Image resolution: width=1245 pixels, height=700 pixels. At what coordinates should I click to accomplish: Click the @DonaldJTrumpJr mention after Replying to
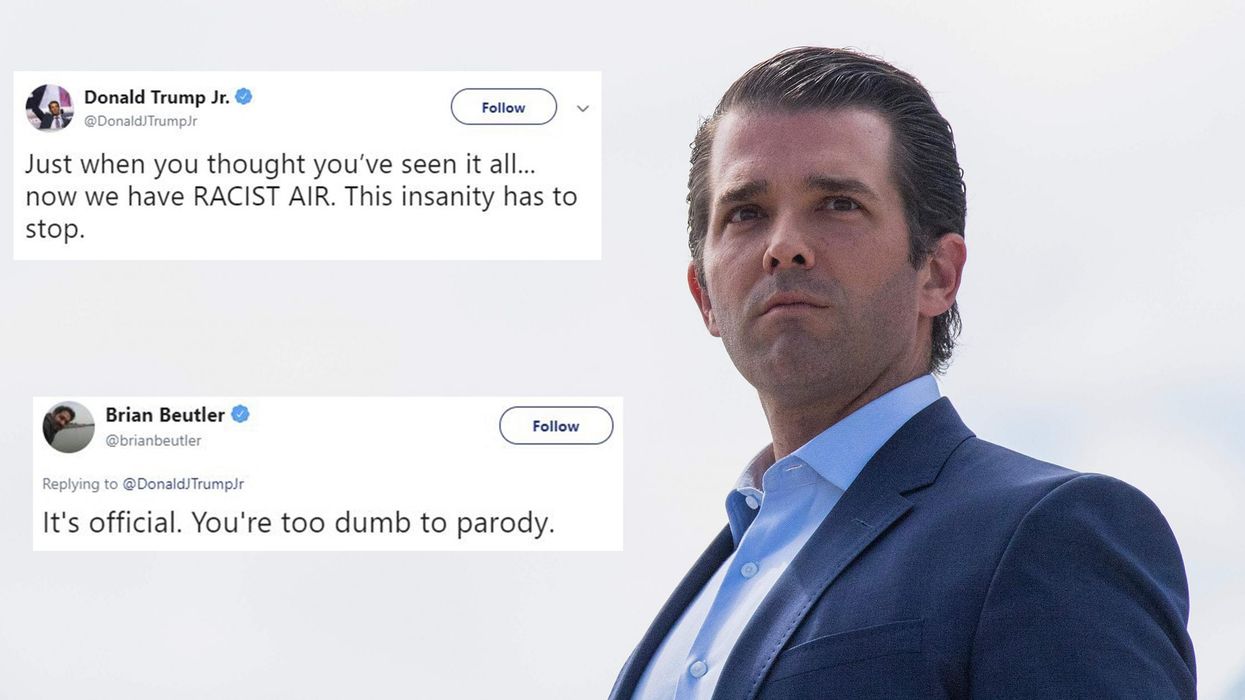point(183,484)
